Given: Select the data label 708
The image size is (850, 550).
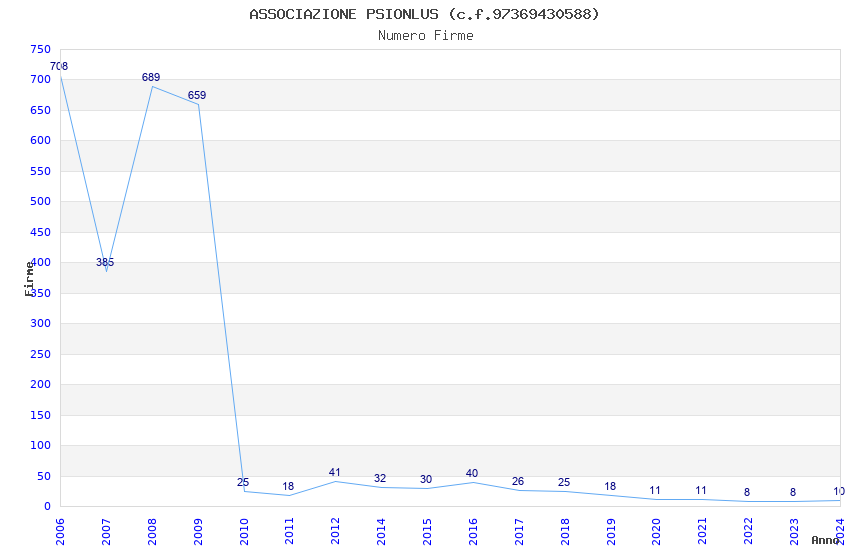Looking at the screenshot, I should [59, 66].
